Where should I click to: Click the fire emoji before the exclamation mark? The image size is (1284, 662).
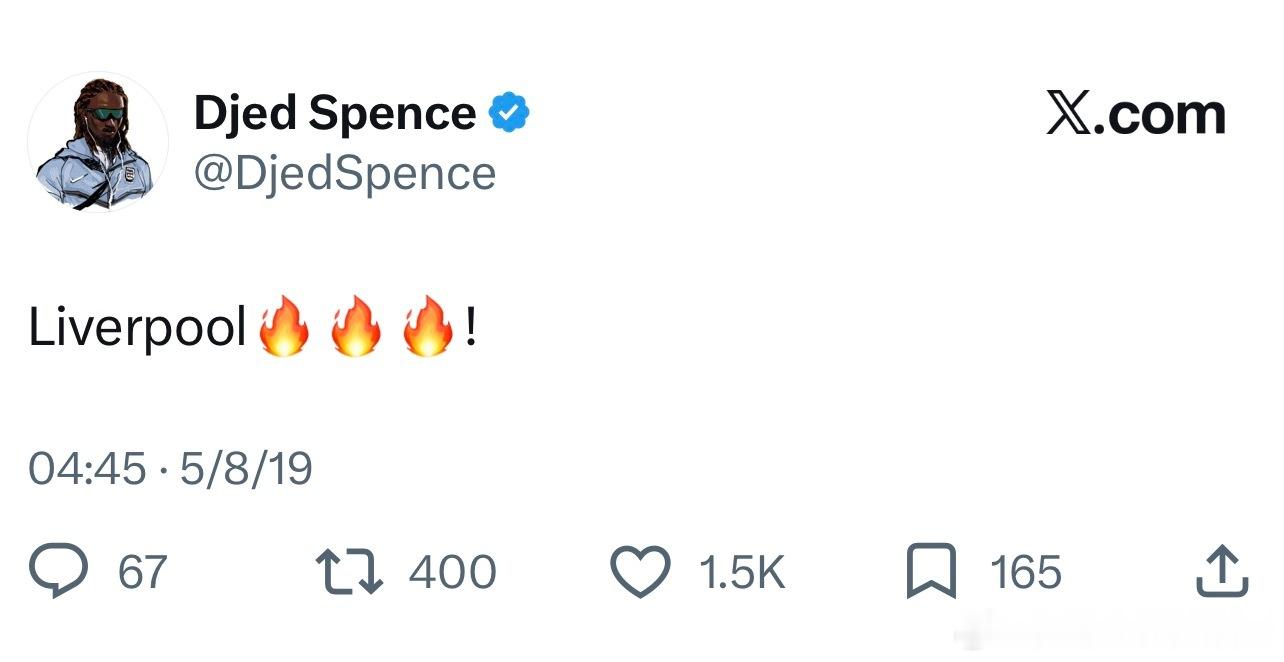pos(427,326)
